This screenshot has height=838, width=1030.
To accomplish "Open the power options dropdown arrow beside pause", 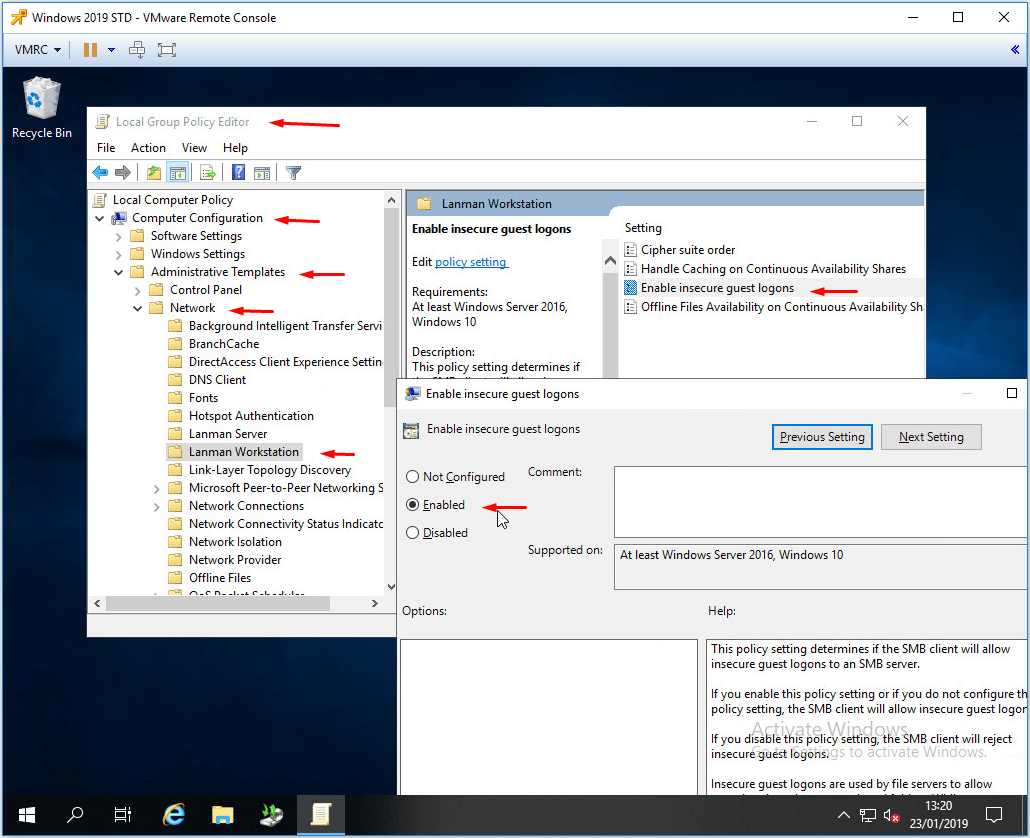I will pos(111,50).
